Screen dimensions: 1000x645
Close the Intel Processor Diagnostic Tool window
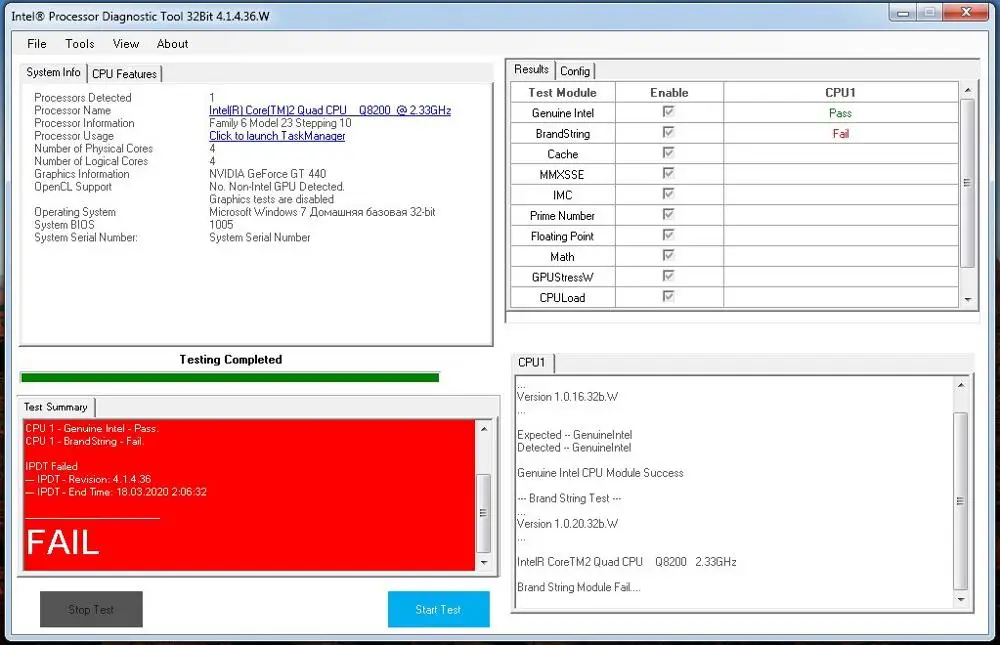pos(965,12)
